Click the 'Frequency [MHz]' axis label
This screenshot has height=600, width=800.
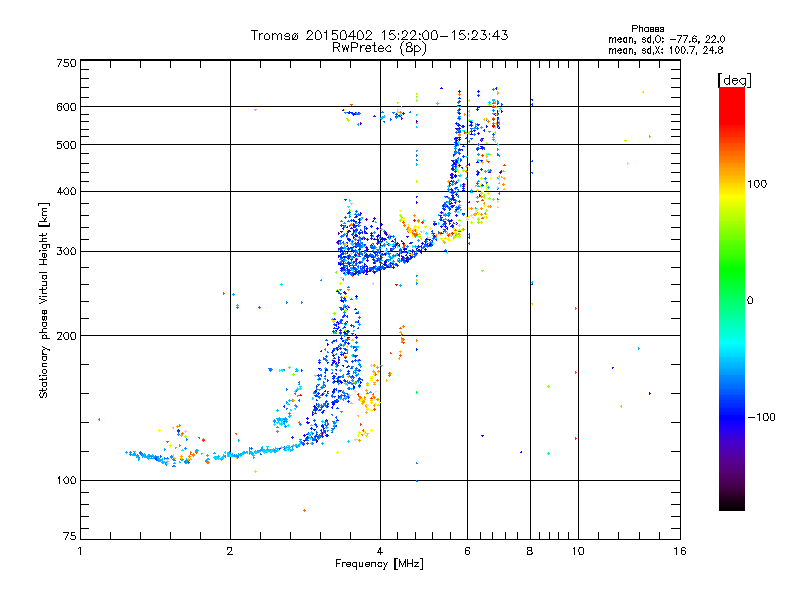click(379, 564)
